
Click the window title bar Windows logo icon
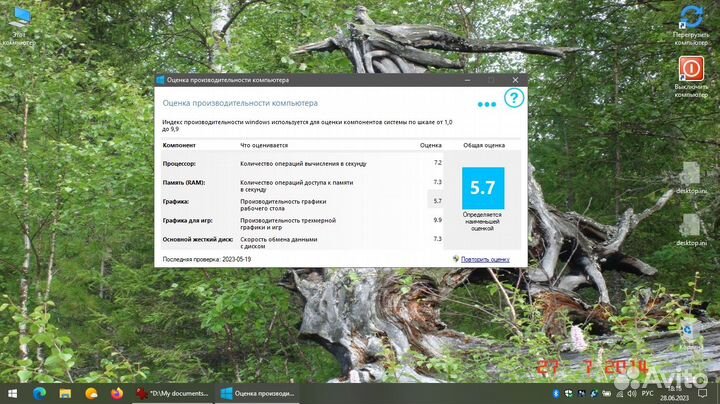pos(160,80)
